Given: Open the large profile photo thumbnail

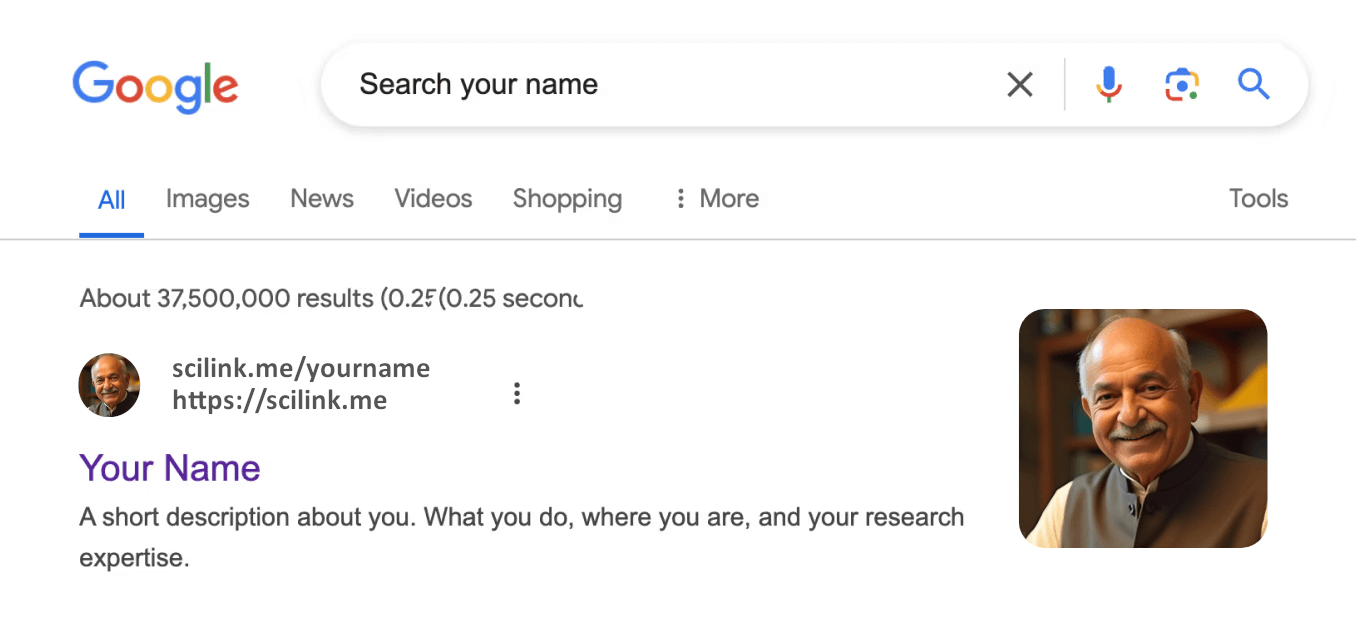Looking at the screenshot, I should [x=1143, y=428].
